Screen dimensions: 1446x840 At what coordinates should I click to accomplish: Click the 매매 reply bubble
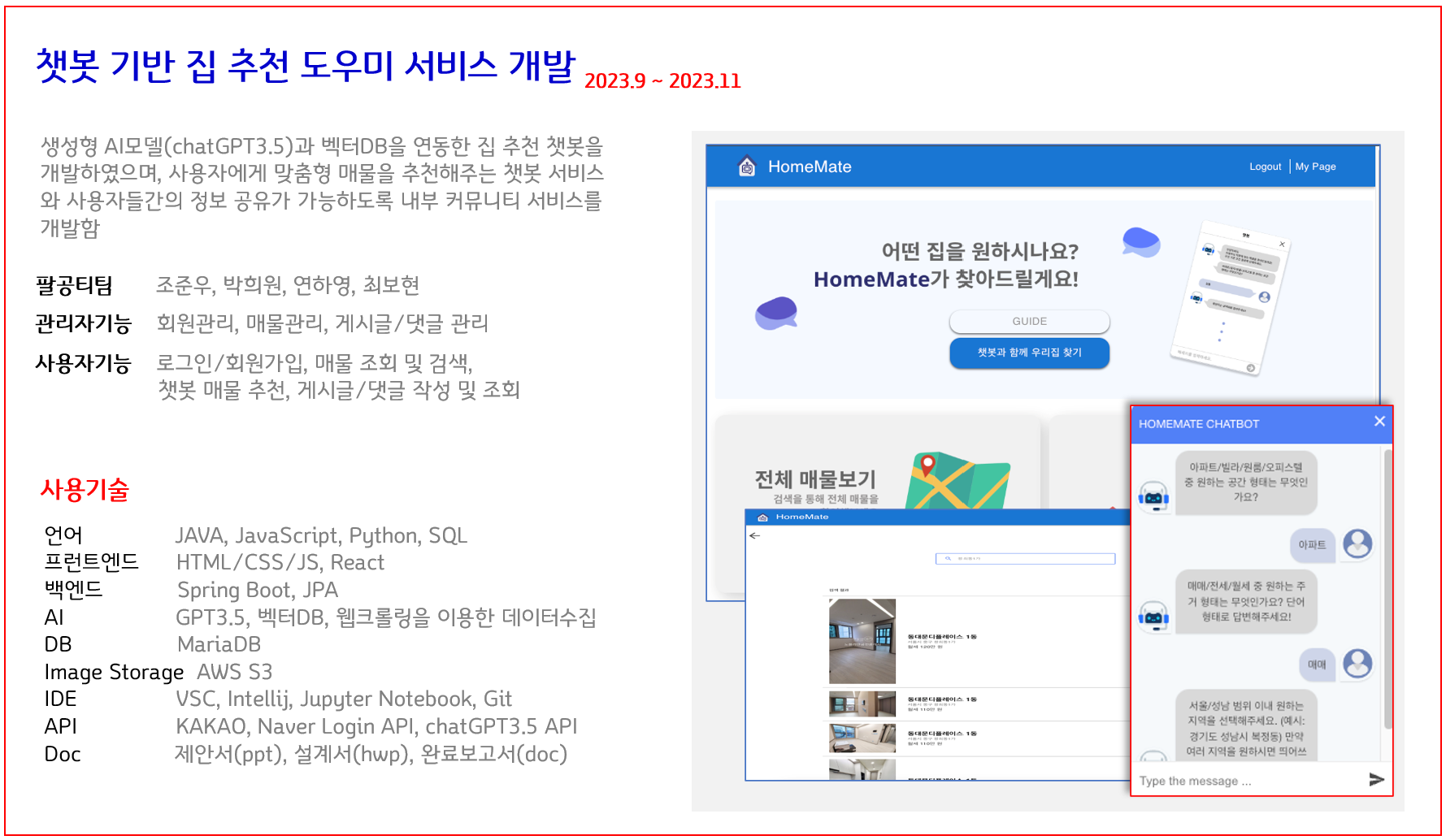click(1317, 665)
